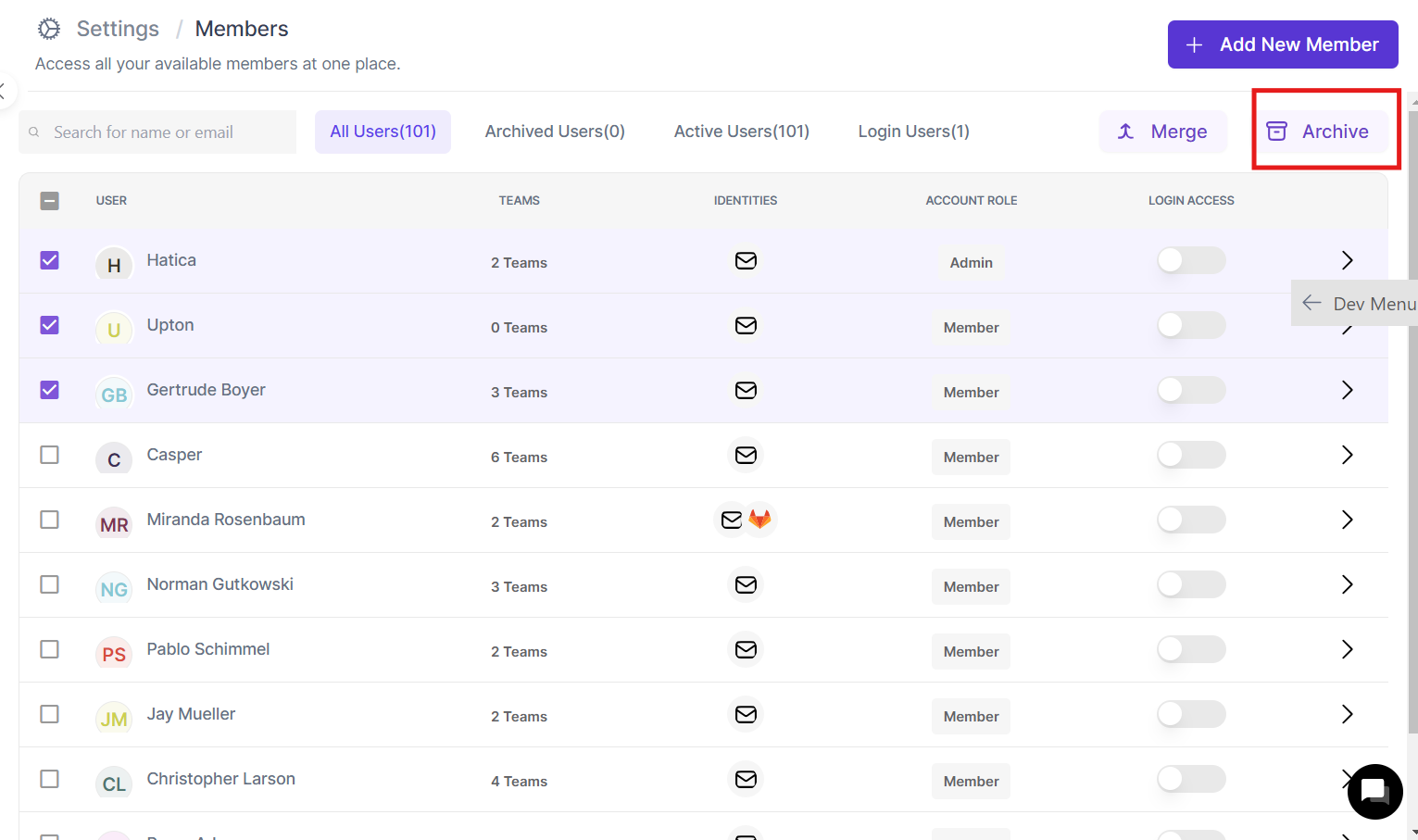Click the sidebar collapse arrow at left edge
The height and width of the screenshot is (840, 1418).
[4, 91]
